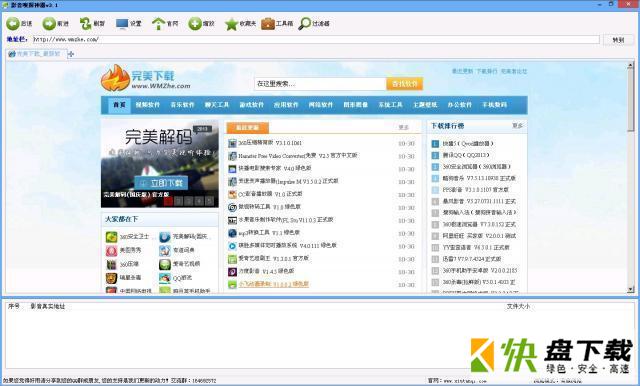640x386 pixels.
Task: Click the orange 查找软件 search button
Action: (404, 84)
